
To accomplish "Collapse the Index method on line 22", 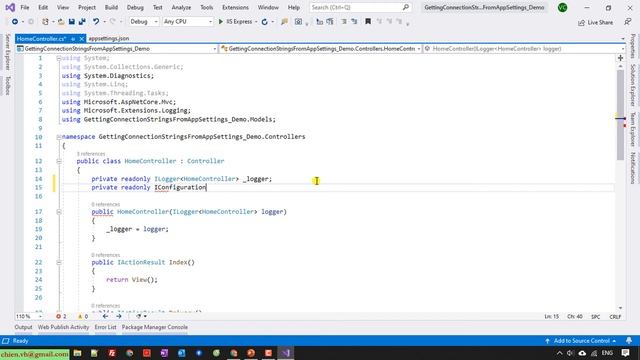I will 59,262.
